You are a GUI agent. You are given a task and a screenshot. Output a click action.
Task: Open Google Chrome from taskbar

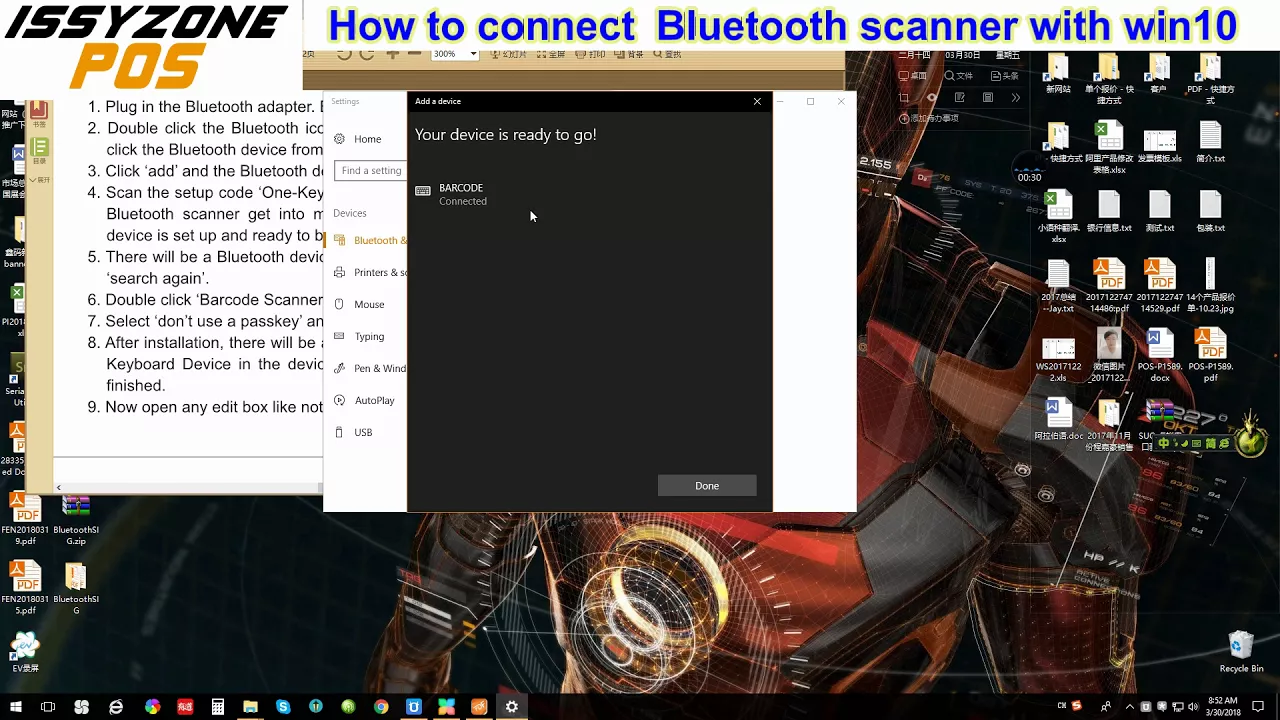coord(381,707)
